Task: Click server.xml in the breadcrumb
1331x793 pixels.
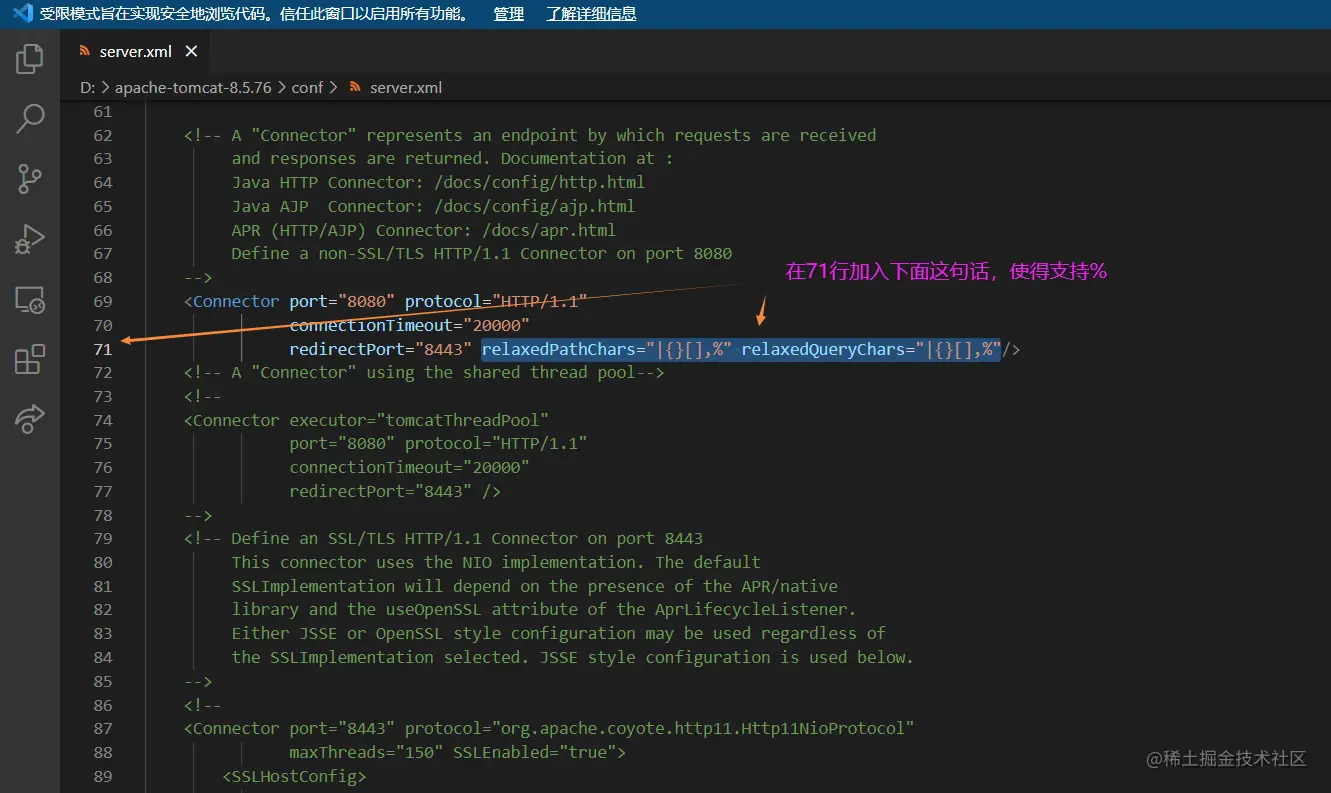Action: [x=406, y=87]
